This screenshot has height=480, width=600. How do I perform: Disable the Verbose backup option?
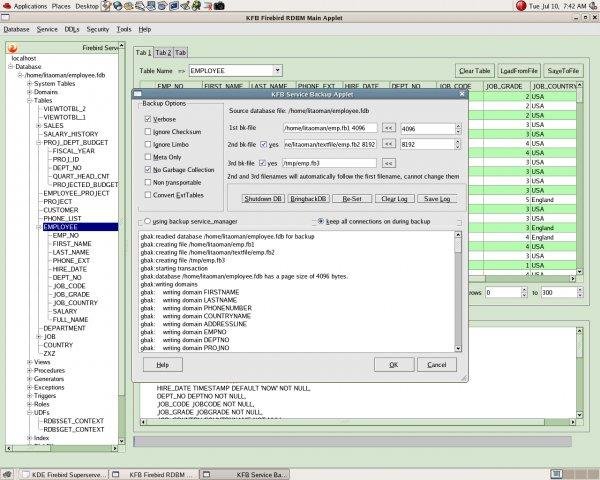(x=147, y=119)
